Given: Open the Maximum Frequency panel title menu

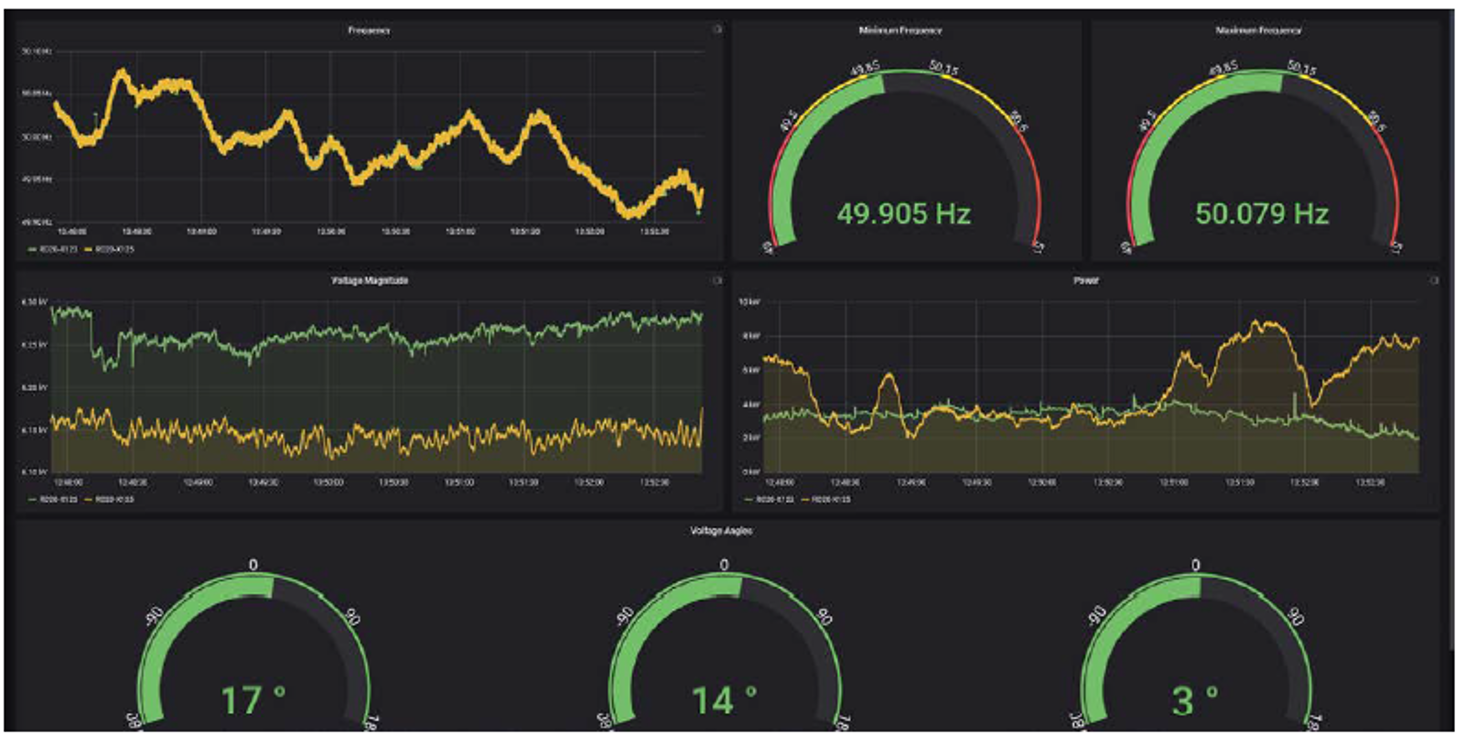Looking at the screenshot, I should (x=1259, y=31).
